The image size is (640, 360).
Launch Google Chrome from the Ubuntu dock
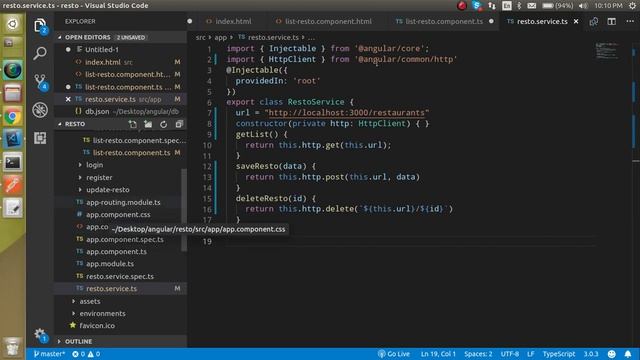coord(13,117)
